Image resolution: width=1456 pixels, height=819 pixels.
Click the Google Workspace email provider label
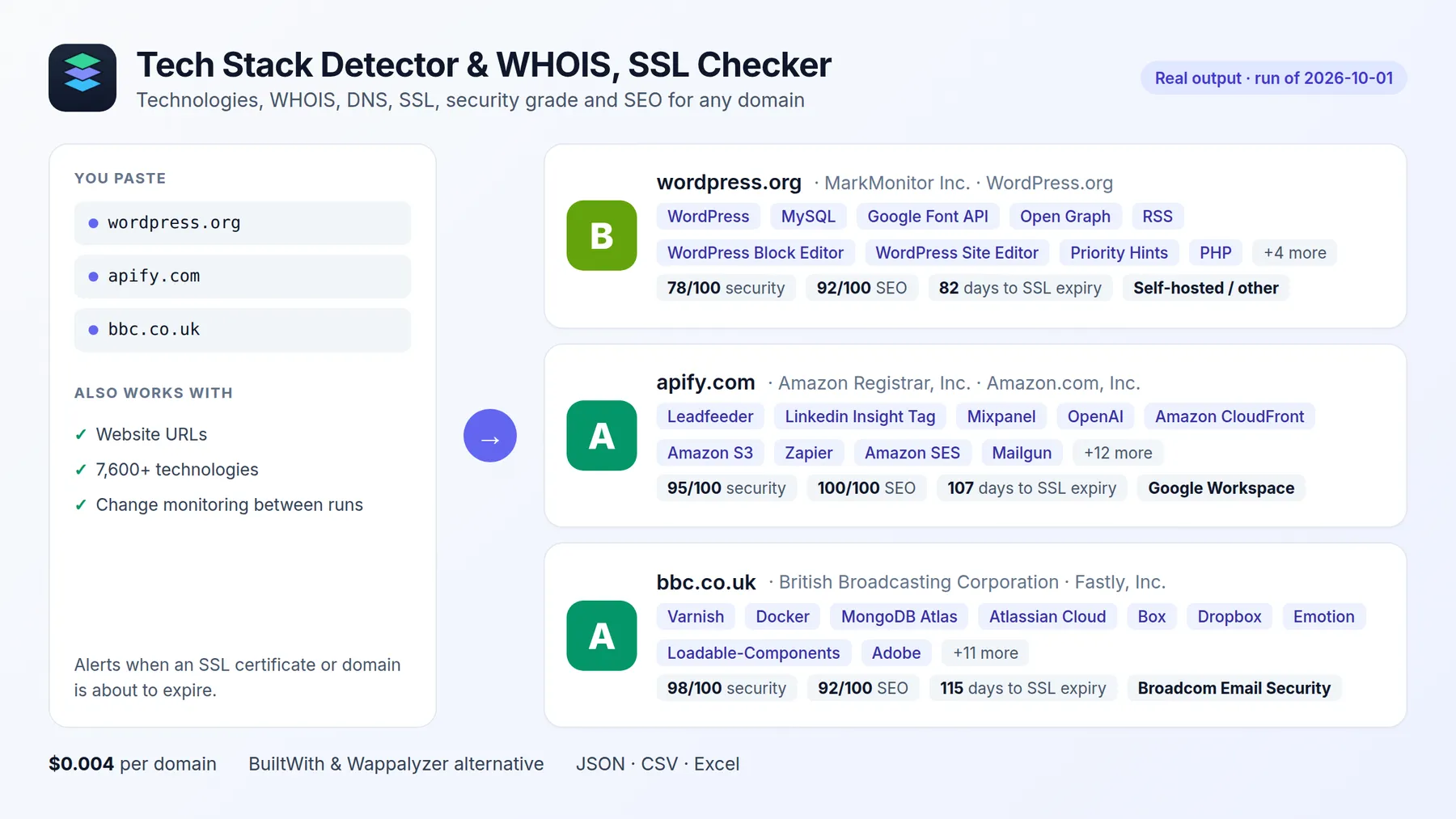1221,488
